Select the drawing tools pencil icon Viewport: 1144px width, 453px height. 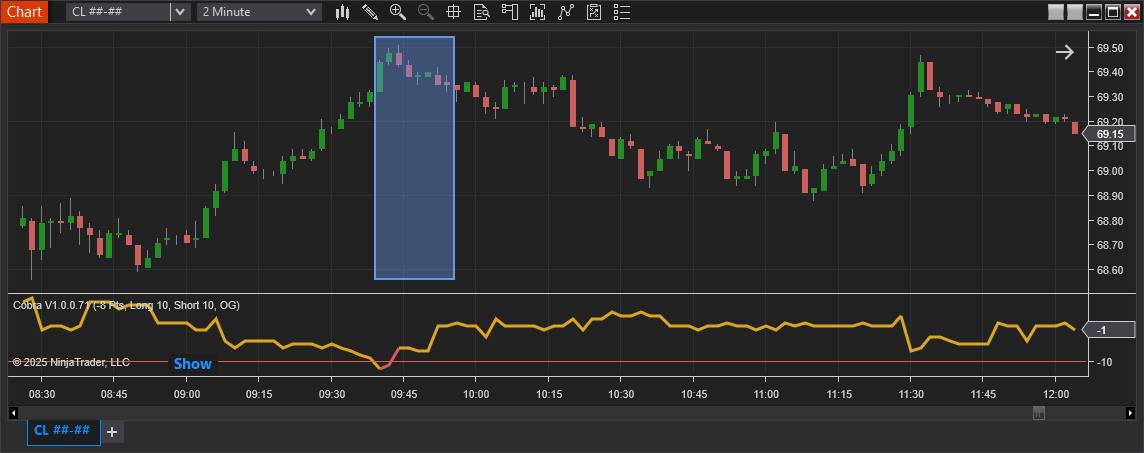(370, 12)
